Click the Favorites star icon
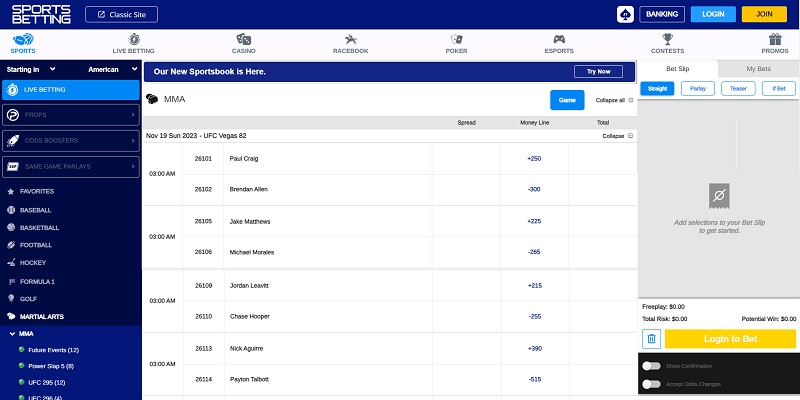 (11, 191)
